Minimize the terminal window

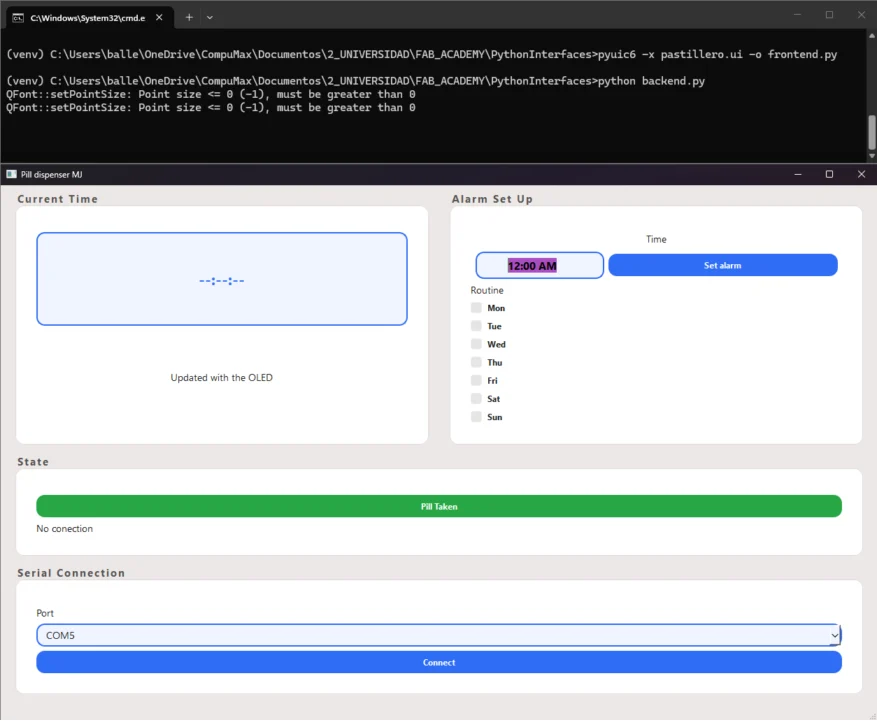pos(798,15)
